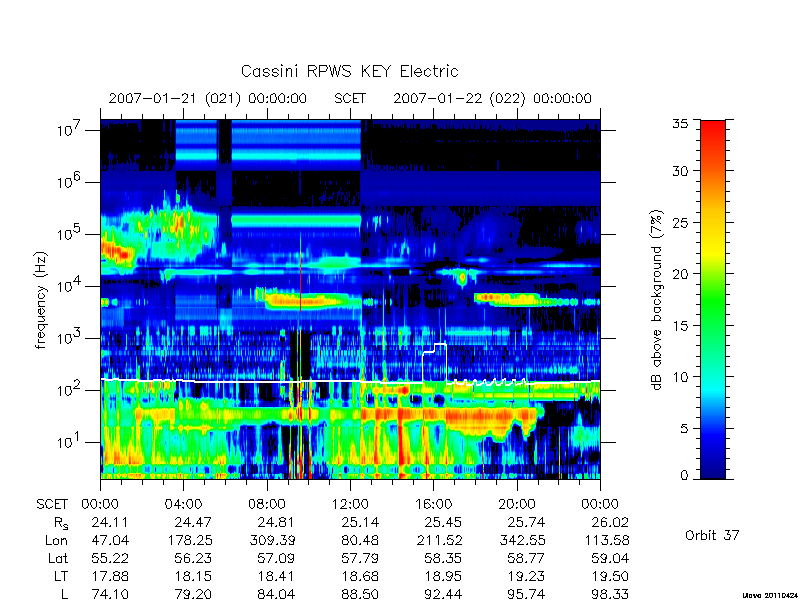
Task: Click the dark blue bottom of the colorbar
Action: pyautogui.click(x=713, y=472)
